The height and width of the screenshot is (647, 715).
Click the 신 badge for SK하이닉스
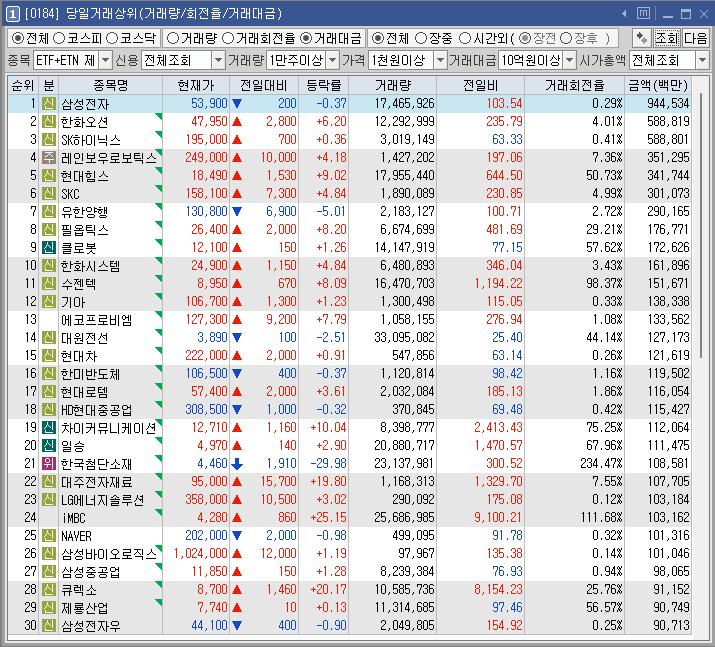(49, 140)
